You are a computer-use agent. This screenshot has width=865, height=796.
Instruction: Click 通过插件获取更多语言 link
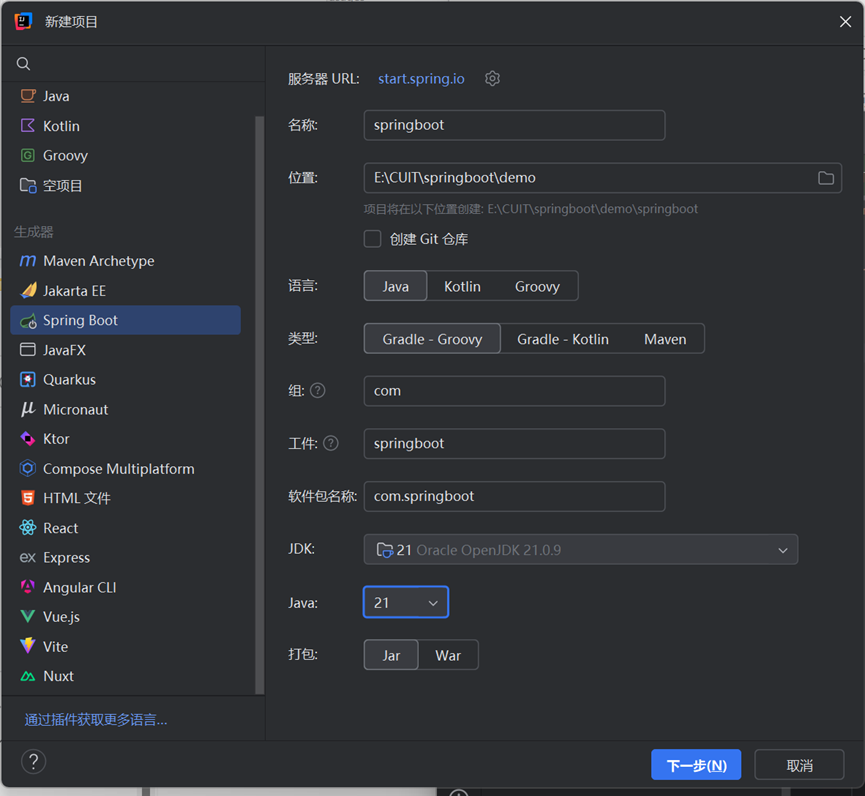coord(95,719)
